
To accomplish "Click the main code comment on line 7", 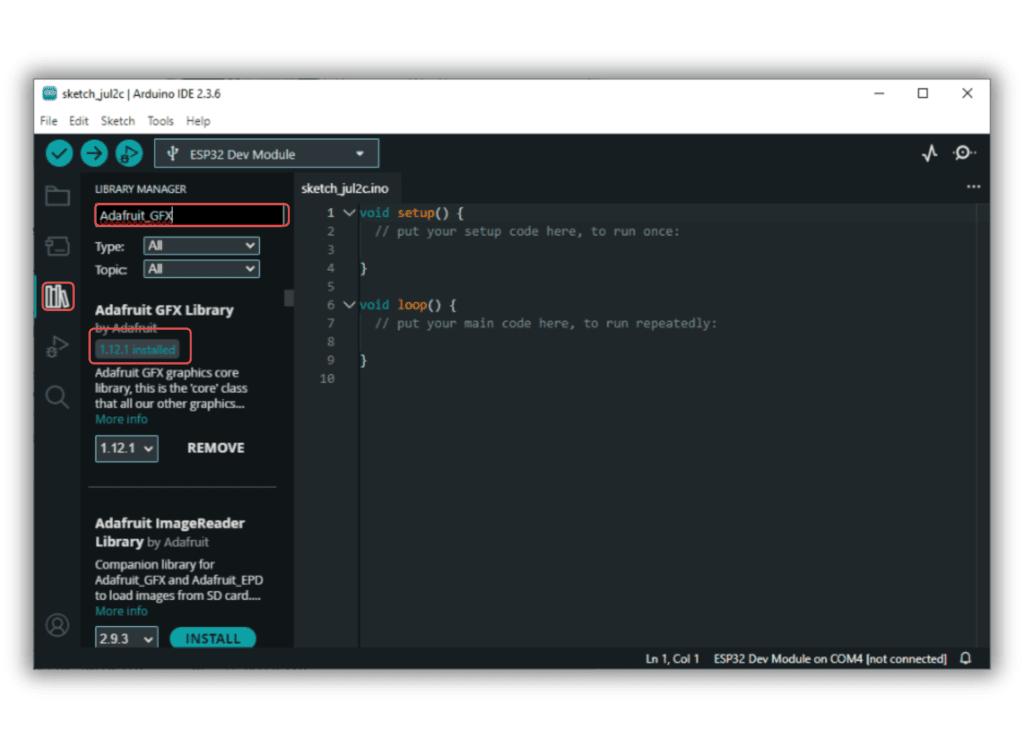I will [545, 323].
